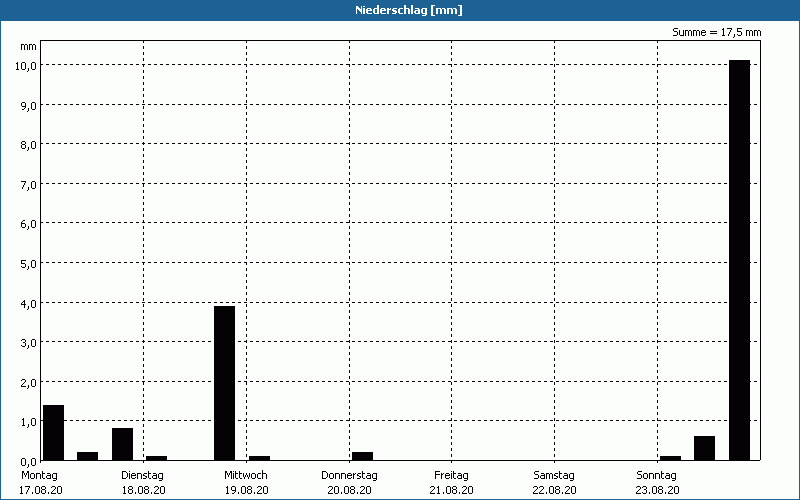Click the 5,0 y-axis label
This screenshot has width=800, height=500.
28,263
